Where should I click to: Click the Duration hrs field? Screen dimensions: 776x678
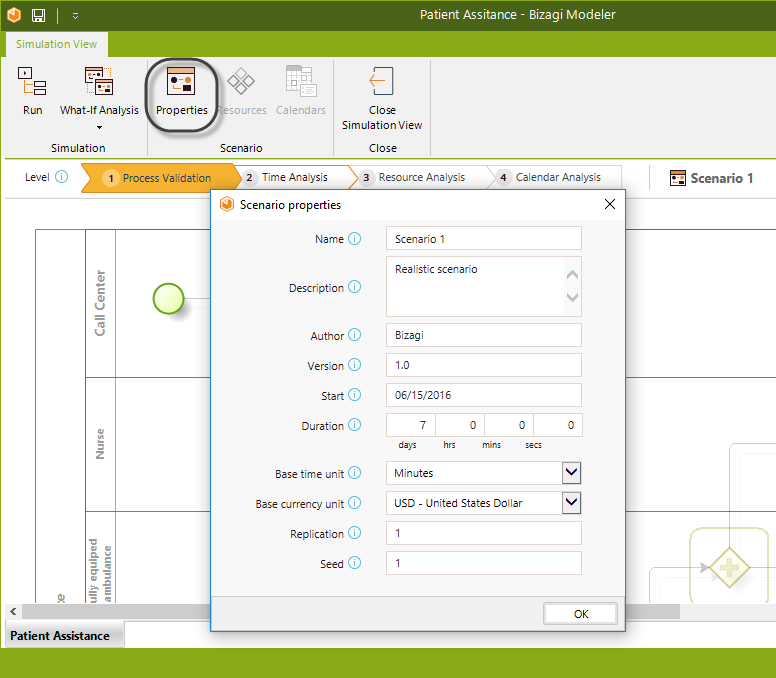pyautogui.click(x=460, y=425)
